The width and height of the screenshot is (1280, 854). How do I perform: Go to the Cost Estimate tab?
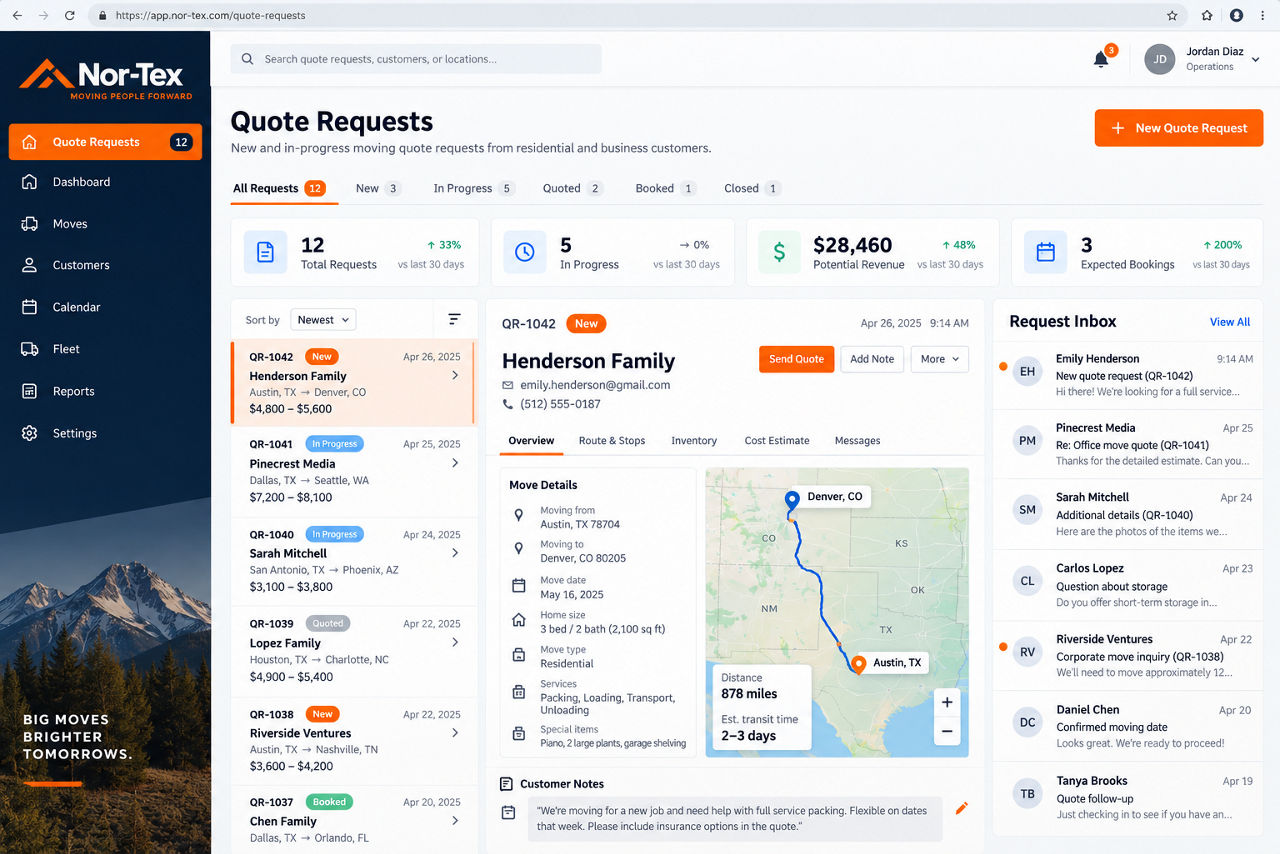(777, 440)
